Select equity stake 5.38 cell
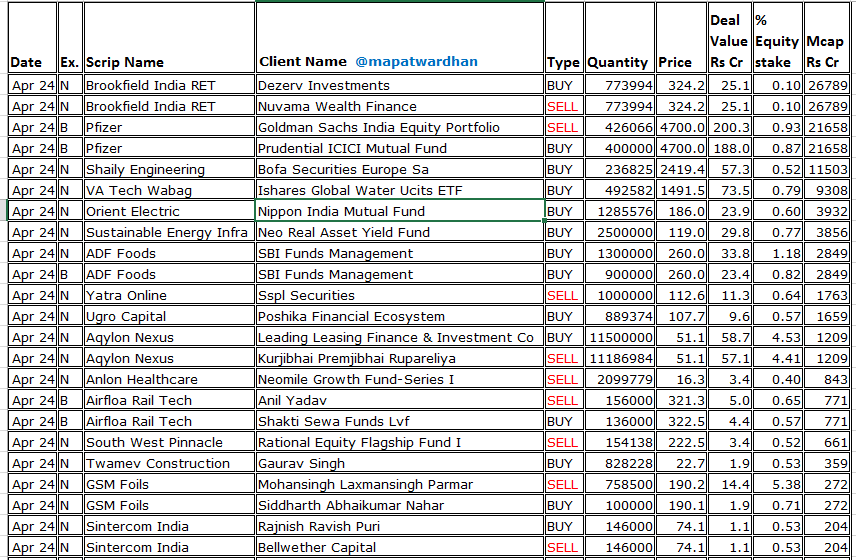The width and height of the screenshot is (856, 560). tap(778, 485)
